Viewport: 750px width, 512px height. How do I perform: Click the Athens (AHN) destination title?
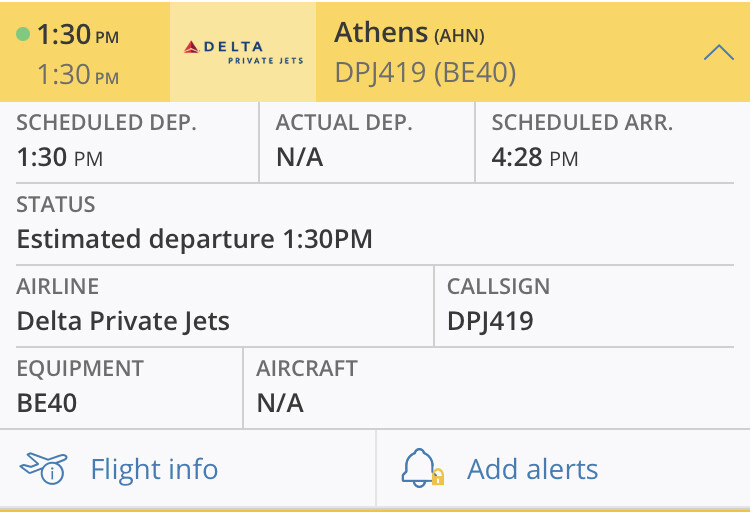(x=409, y=33)
